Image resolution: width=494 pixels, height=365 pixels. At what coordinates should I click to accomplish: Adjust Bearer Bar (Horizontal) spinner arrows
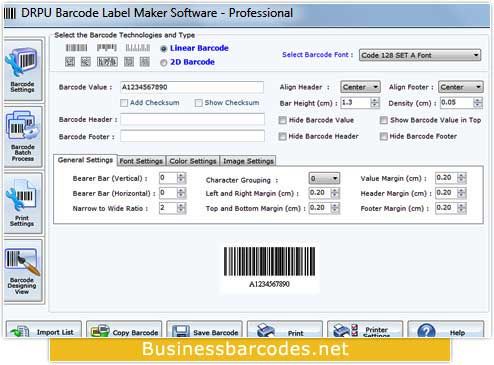pyautogui.click(x=181, y=193)
